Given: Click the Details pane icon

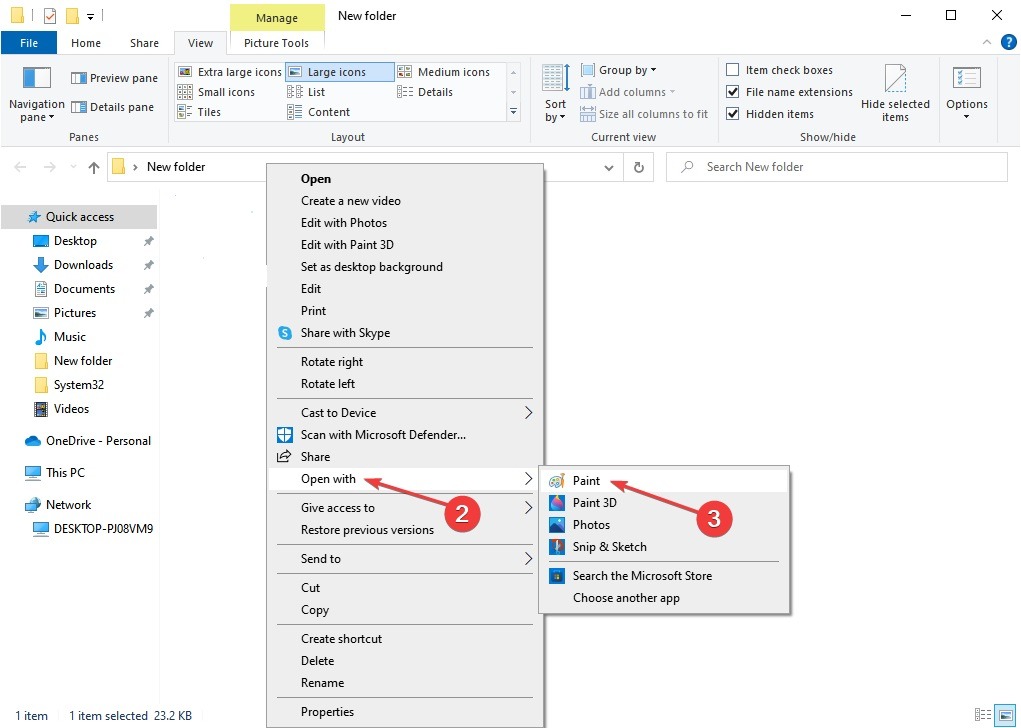Looking at the screenshot, I should click(x=79, y=107).
